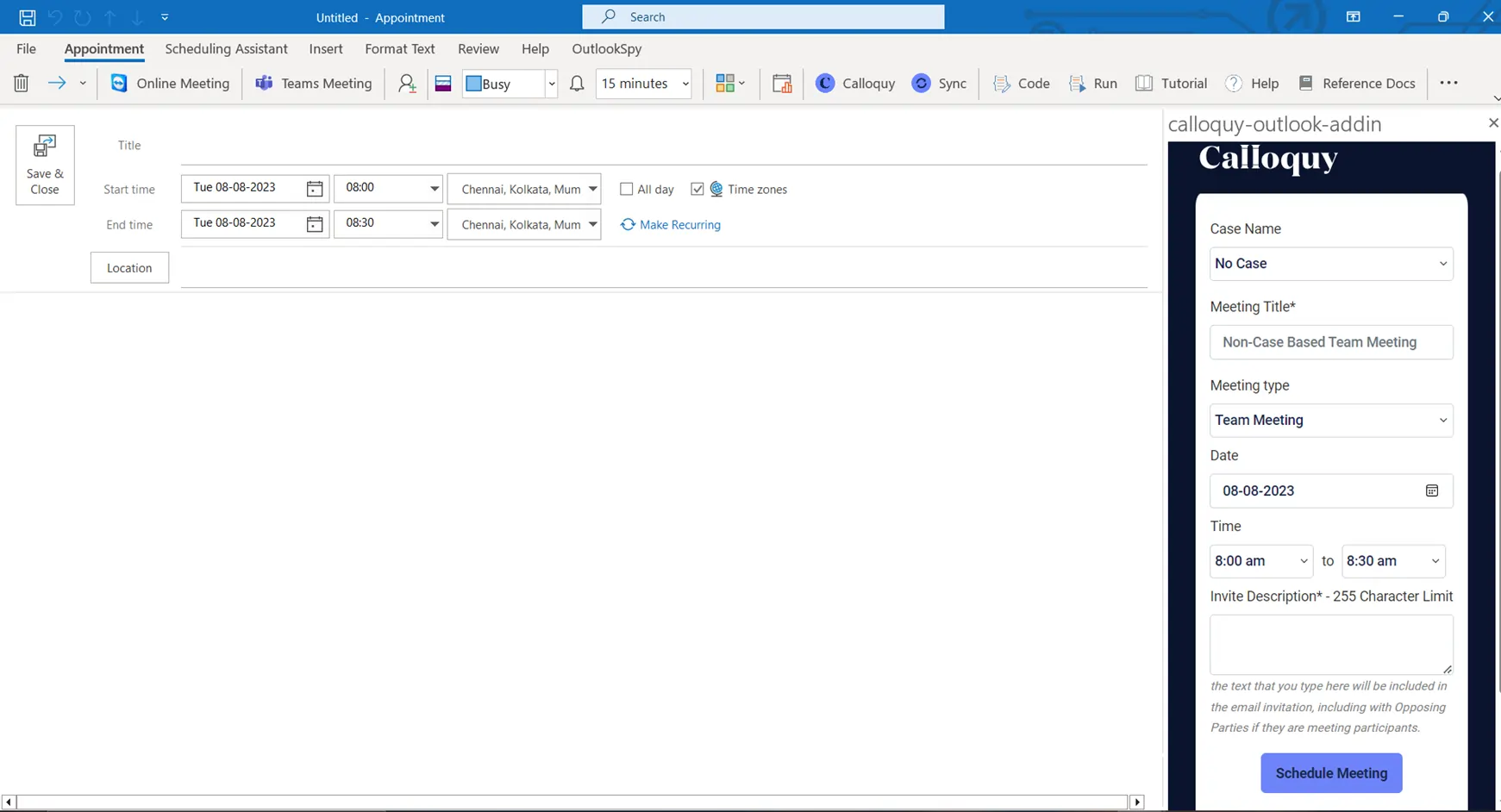1501x812 pixels.
Task: Start an Online Meeting via Skype button
Action: point(170,84)
